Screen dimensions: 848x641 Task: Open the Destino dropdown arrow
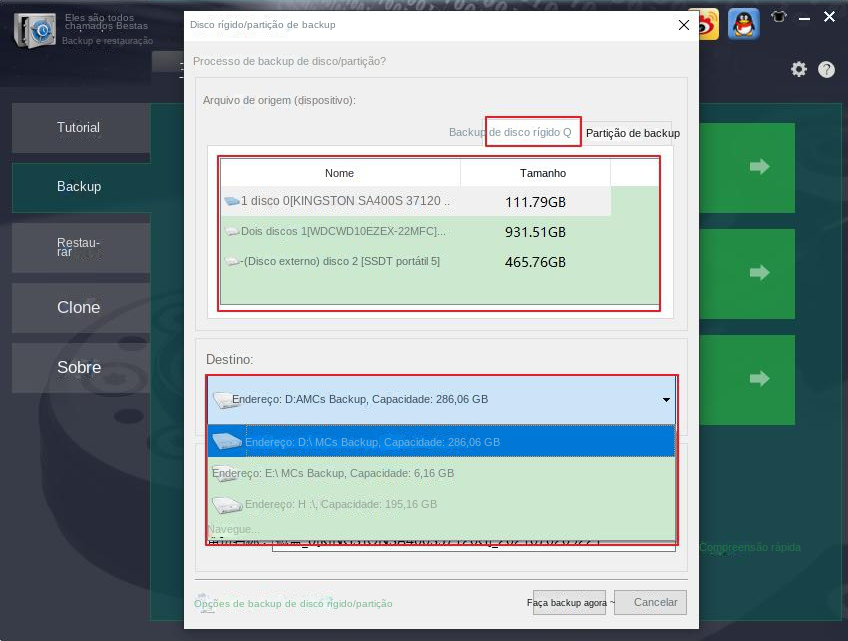click(x=666, y=398)
